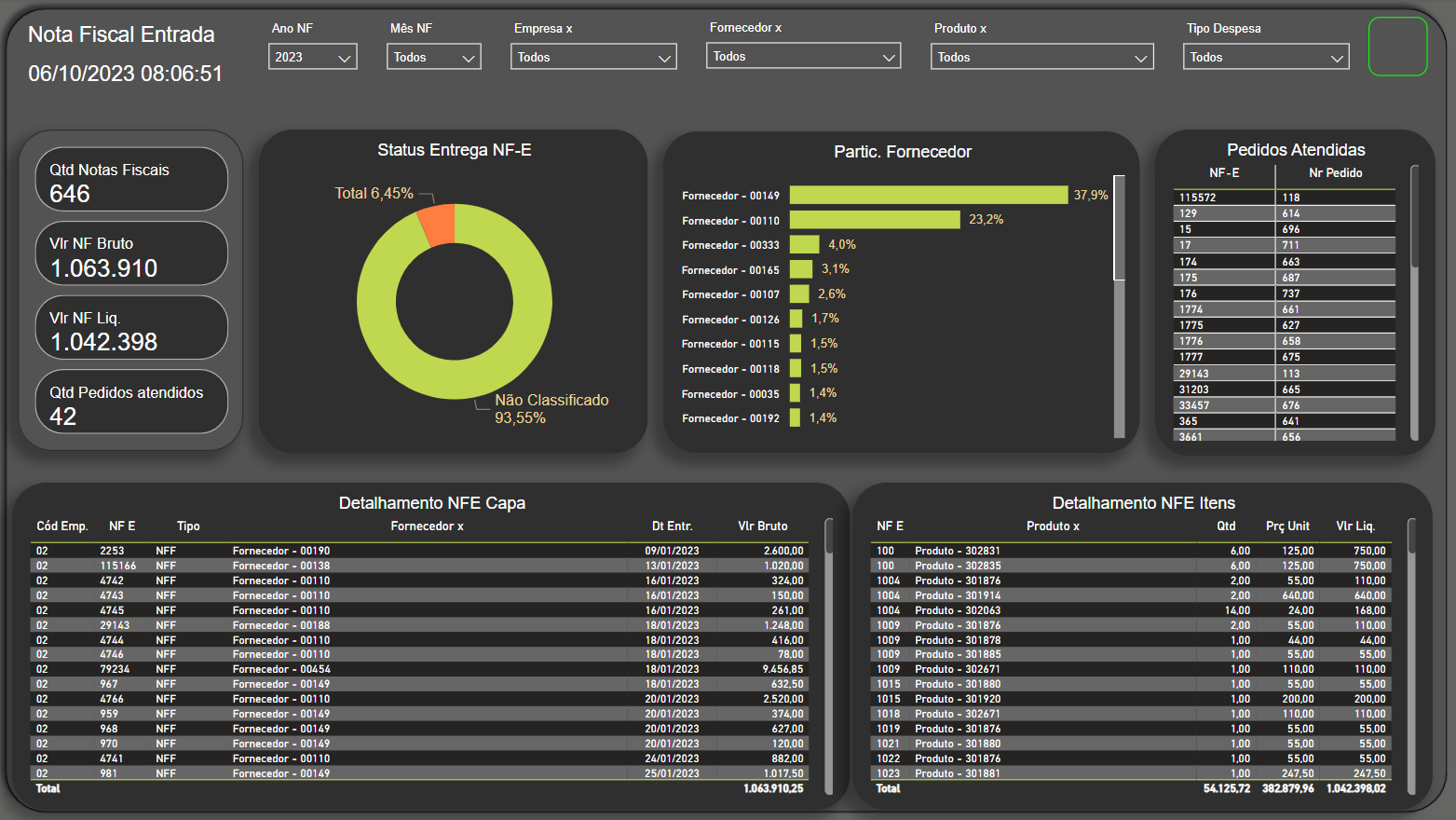
Task: Click the Fornecedor - 00192 bar label
Action: [x=730, y=418]
